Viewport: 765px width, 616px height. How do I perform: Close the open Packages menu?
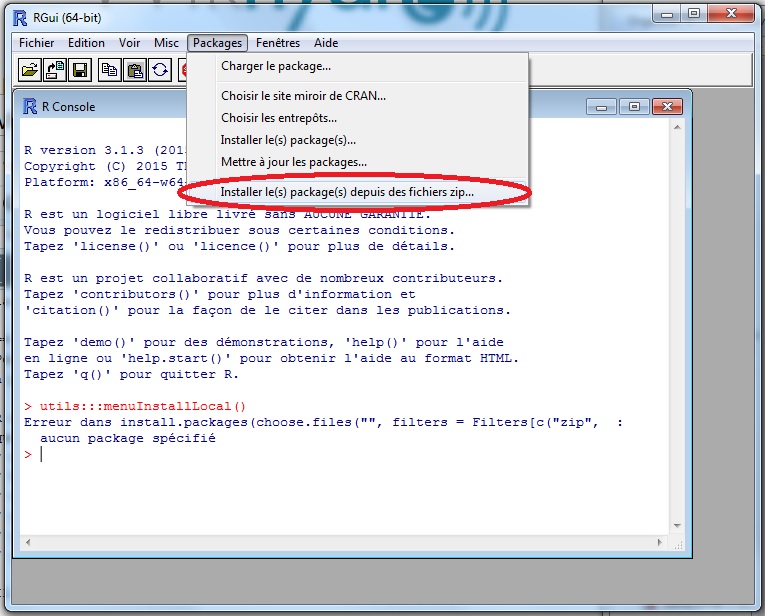pyautogui.click(x=218, y=43)
